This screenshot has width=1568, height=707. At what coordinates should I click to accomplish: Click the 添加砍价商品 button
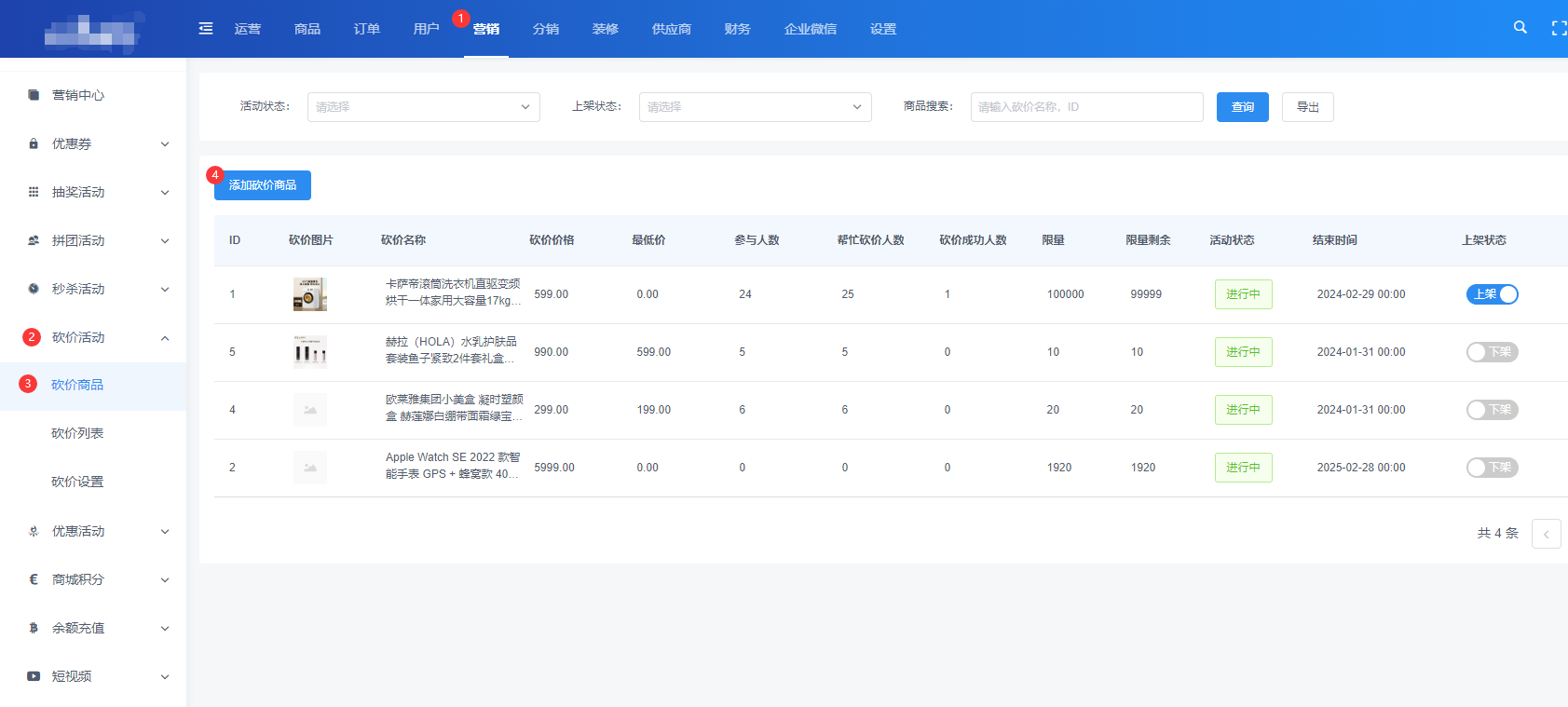pos(263,185)
